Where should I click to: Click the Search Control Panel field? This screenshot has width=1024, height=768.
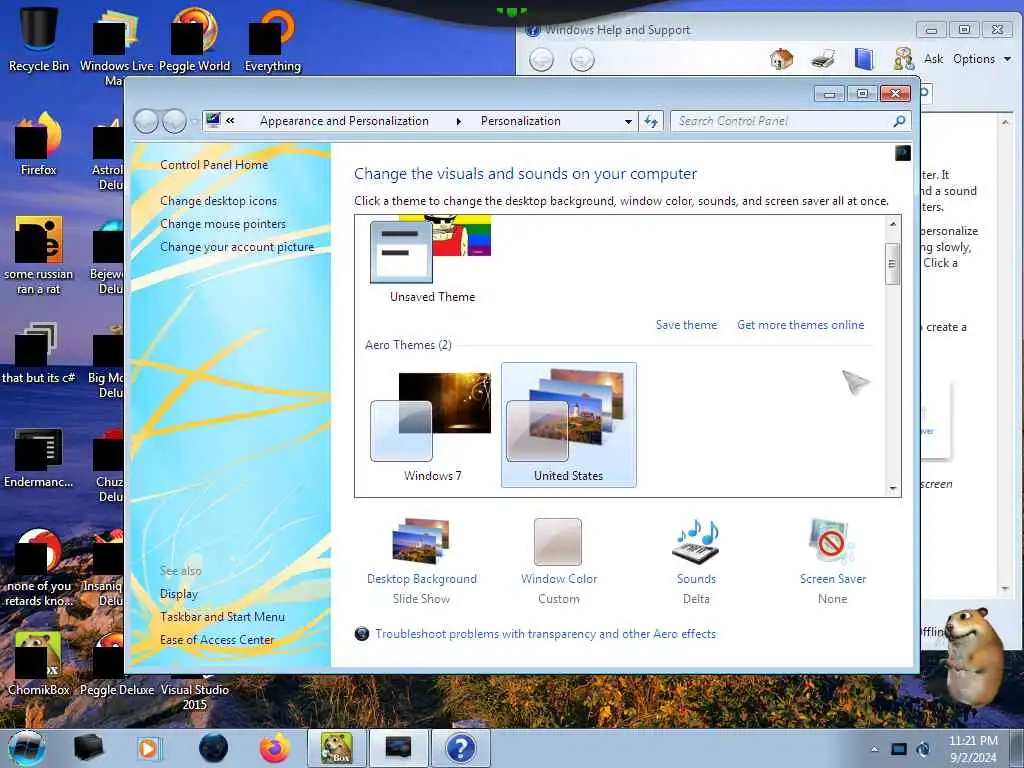(x=782, y=121)
